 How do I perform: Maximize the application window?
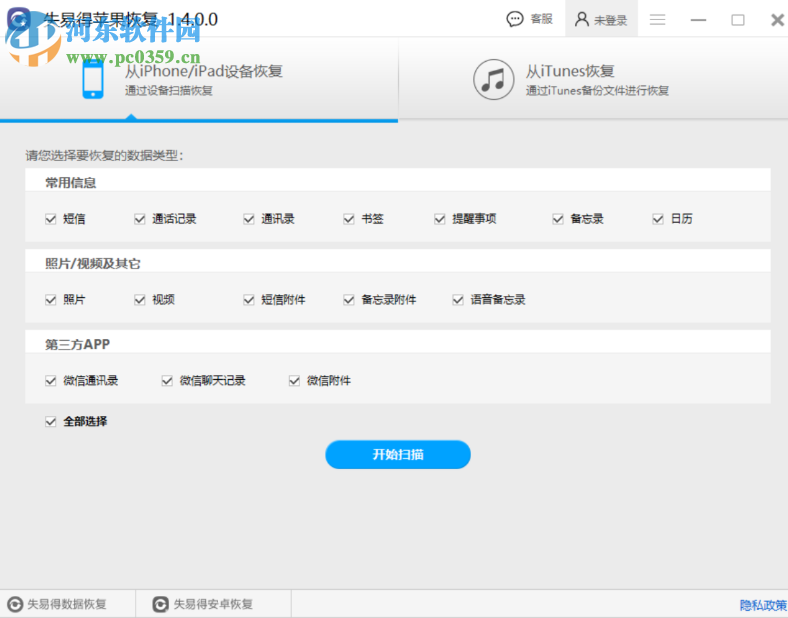[738, 20]
